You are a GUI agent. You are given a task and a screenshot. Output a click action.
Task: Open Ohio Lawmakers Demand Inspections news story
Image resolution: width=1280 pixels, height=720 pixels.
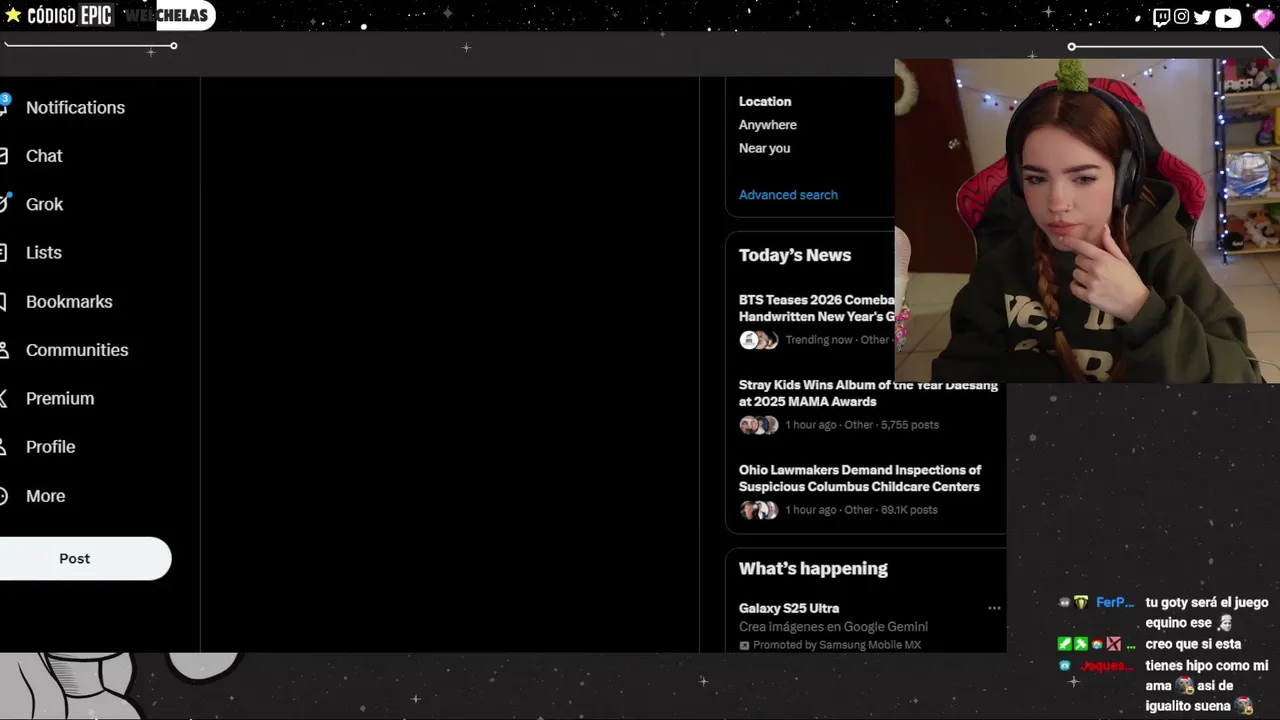click(860, 478)
